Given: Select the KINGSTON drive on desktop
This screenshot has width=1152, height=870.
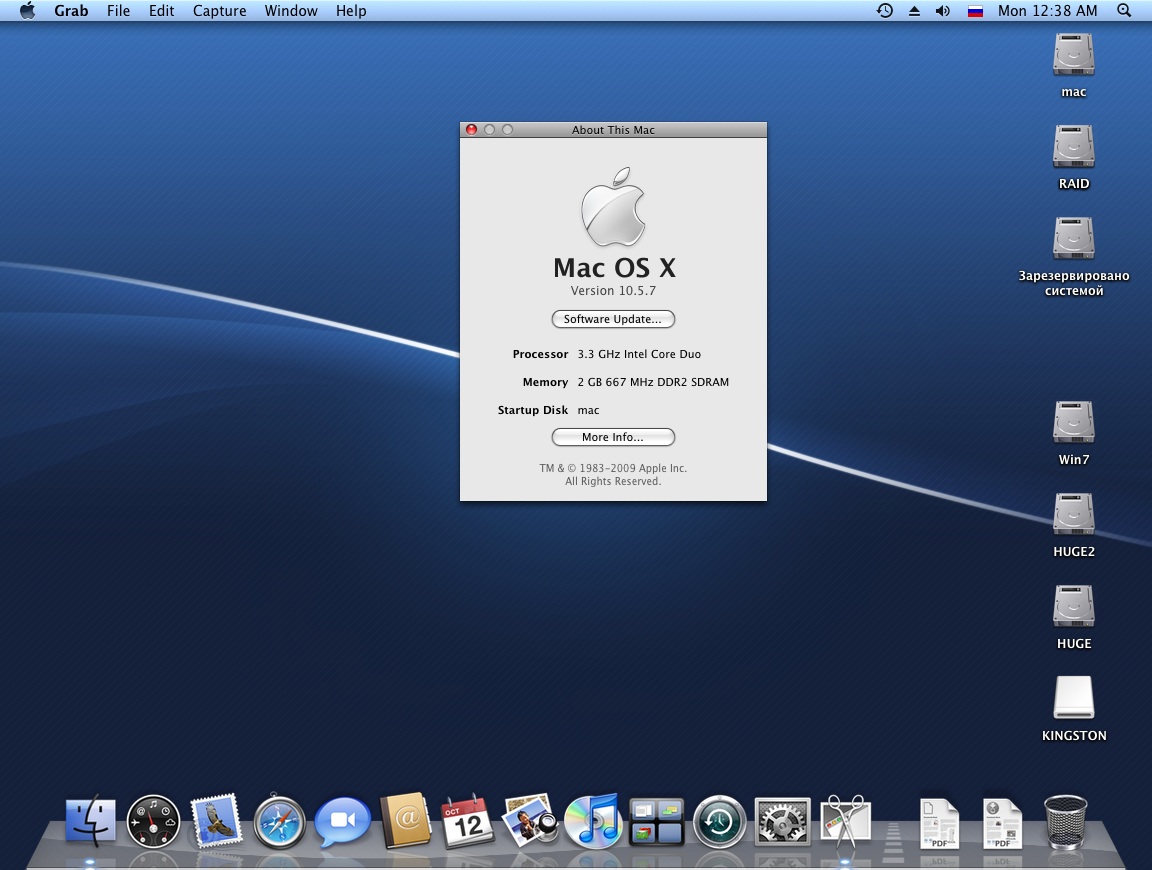Looking at the screenshot, I should click(x=1074, y=699).
